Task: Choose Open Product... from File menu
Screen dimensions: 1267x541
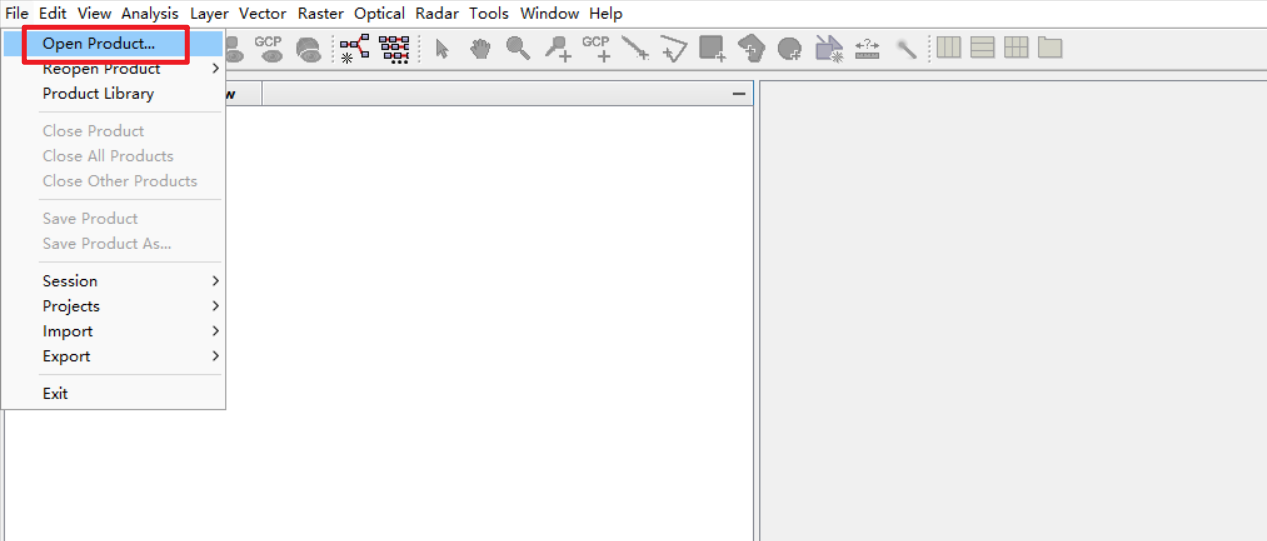Action: pyautogui.click(x=113, y=44)
